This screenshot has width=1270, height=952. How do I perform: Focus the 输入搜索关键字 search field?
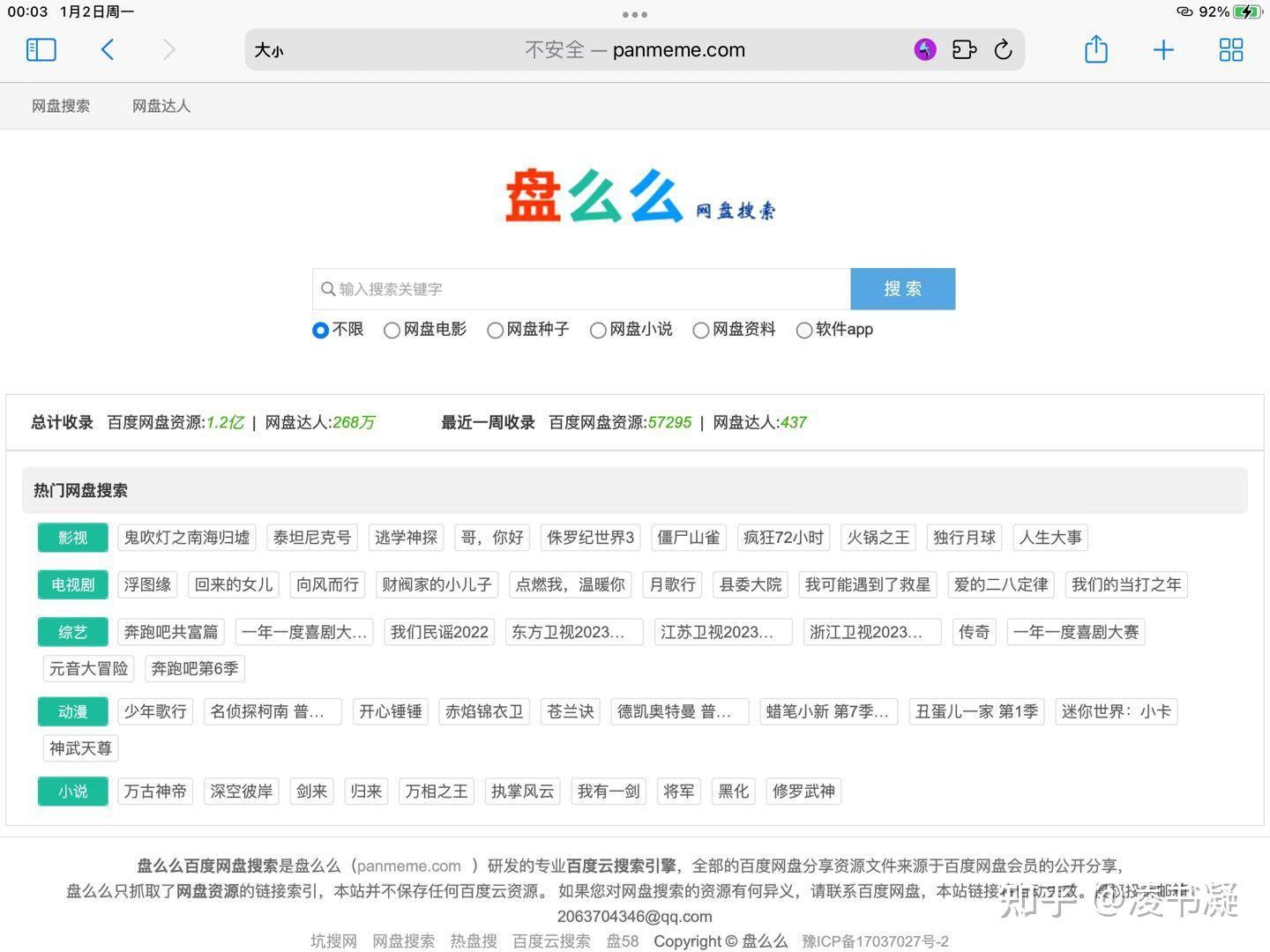click(581, 289)
